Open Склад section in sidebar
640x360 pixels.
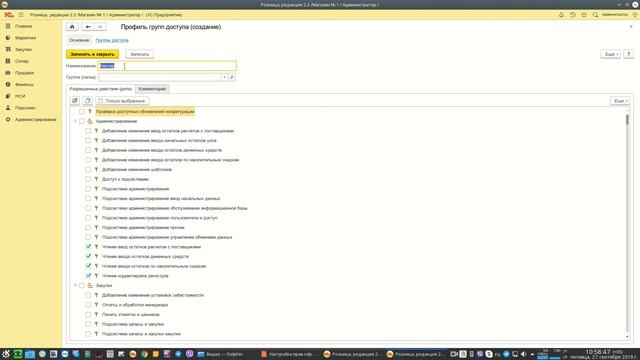pyautogui.click(x=22, y=61)
